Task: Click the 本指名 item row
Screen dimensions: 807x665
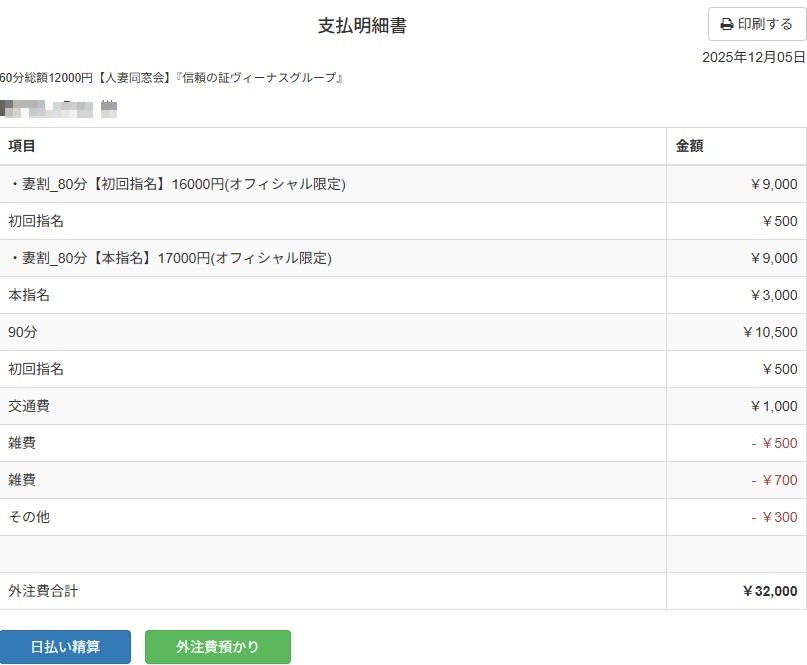Action: (29, 295)
